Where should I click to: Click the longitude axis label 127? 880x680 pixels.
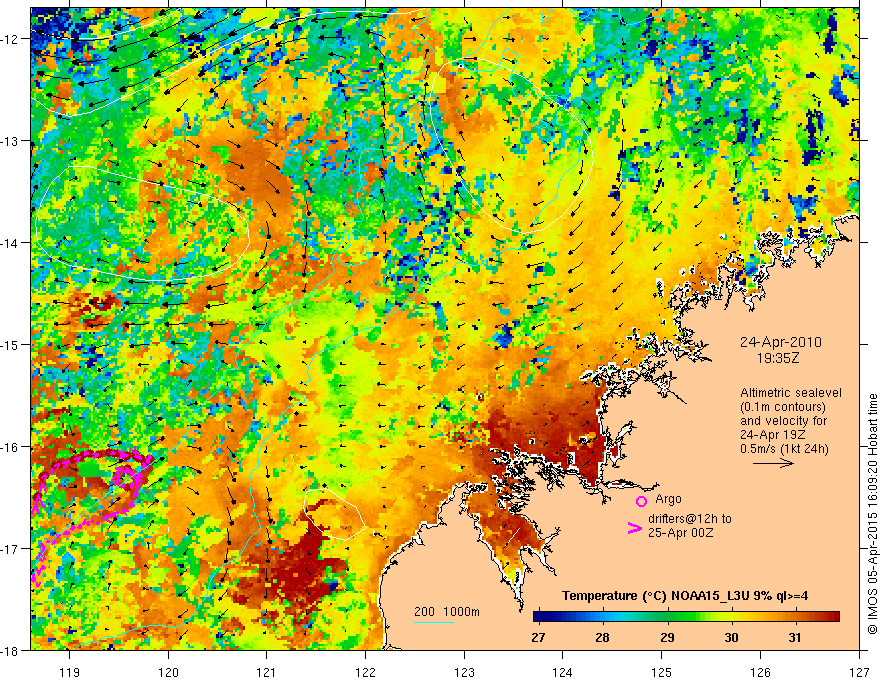859,672
